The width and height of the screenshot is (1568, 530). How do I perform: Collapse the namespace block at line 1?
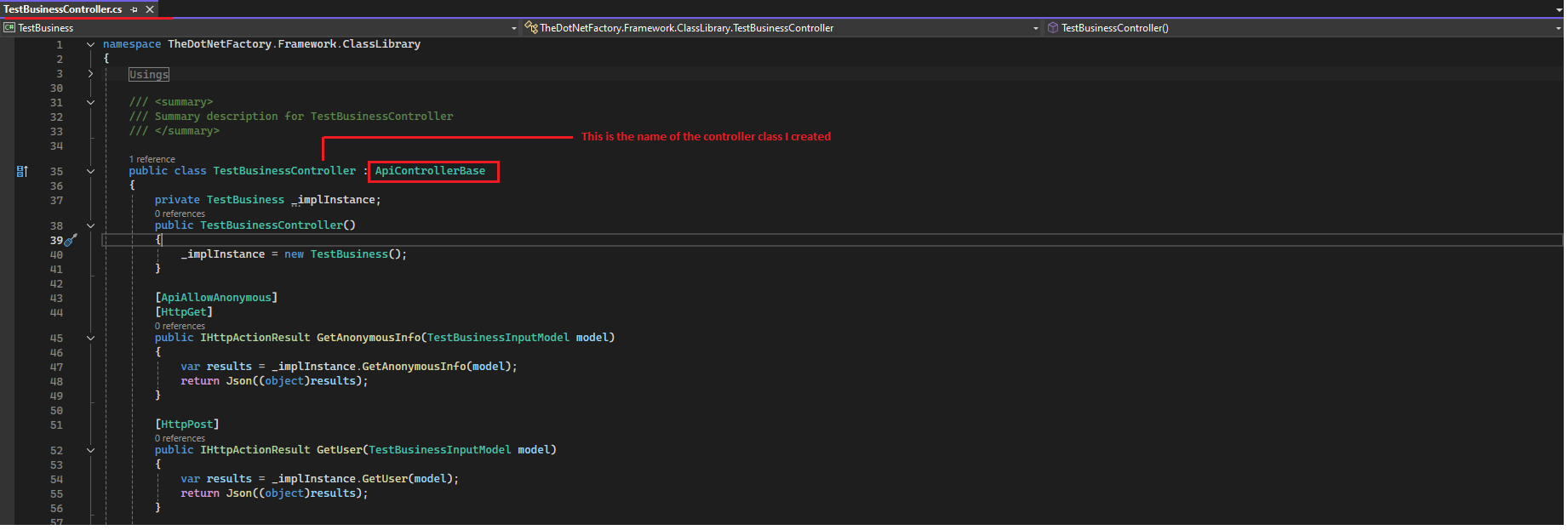pos(90,44)
